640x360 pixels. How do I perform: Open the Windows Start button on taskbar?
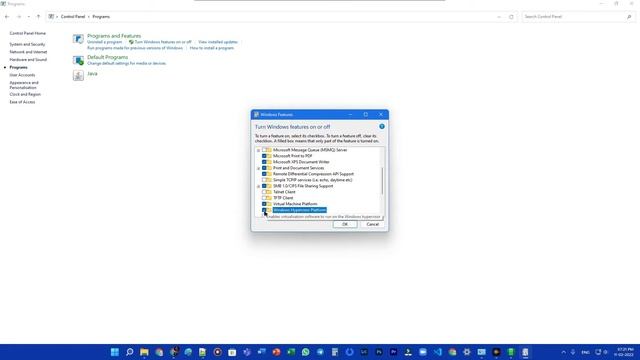(x=115, y=352)
